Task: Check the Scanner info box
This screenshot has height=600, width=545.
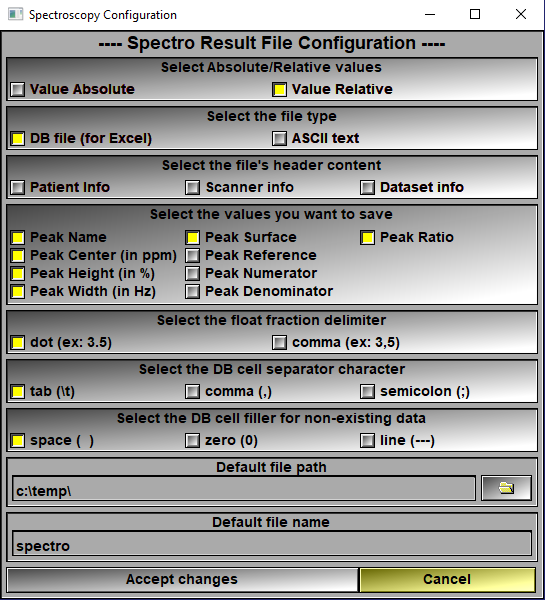Action: [x=193, y=188]
